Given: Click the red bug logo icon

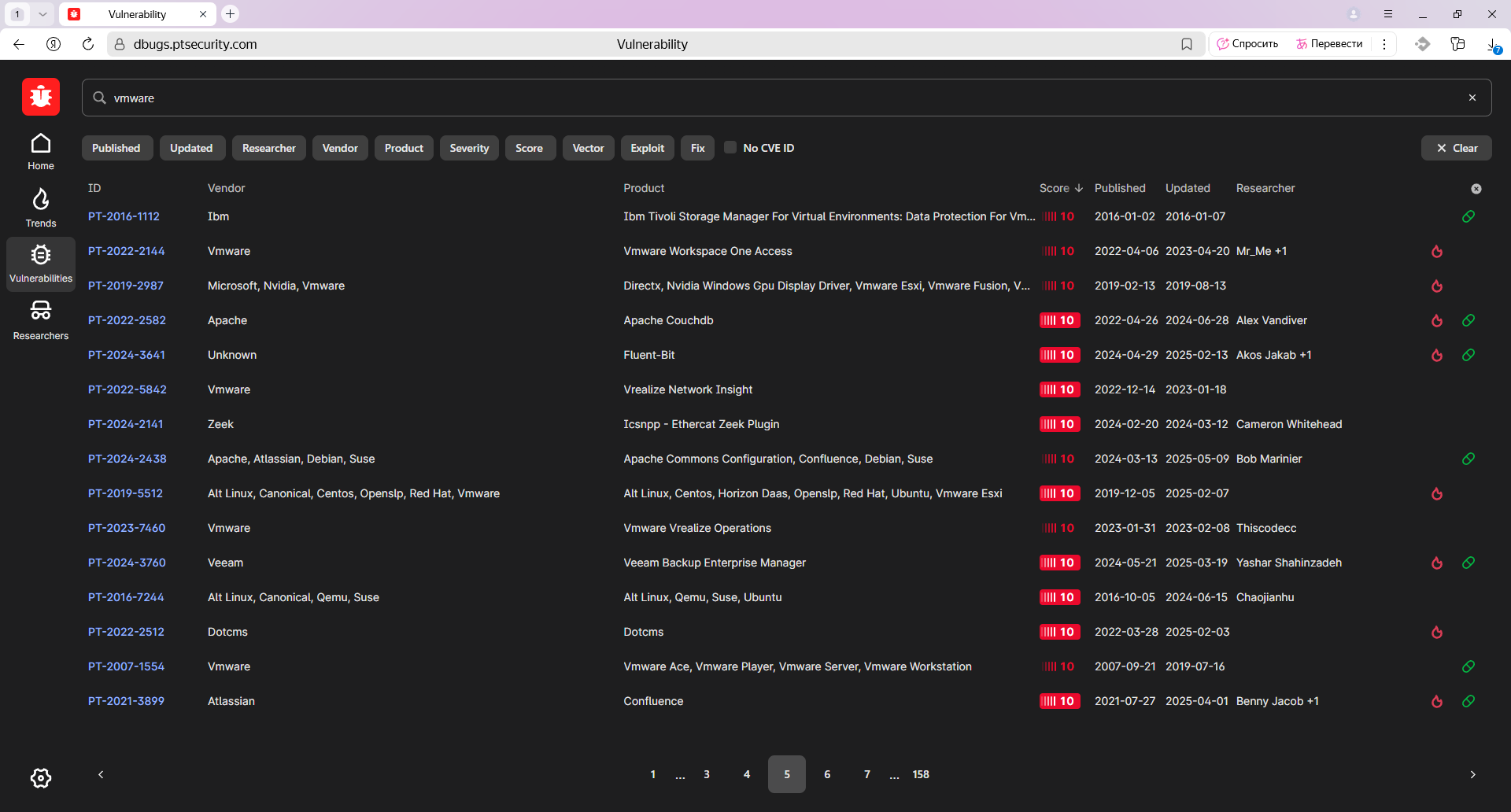Looking at the screenshot, I should click(41, 97).
